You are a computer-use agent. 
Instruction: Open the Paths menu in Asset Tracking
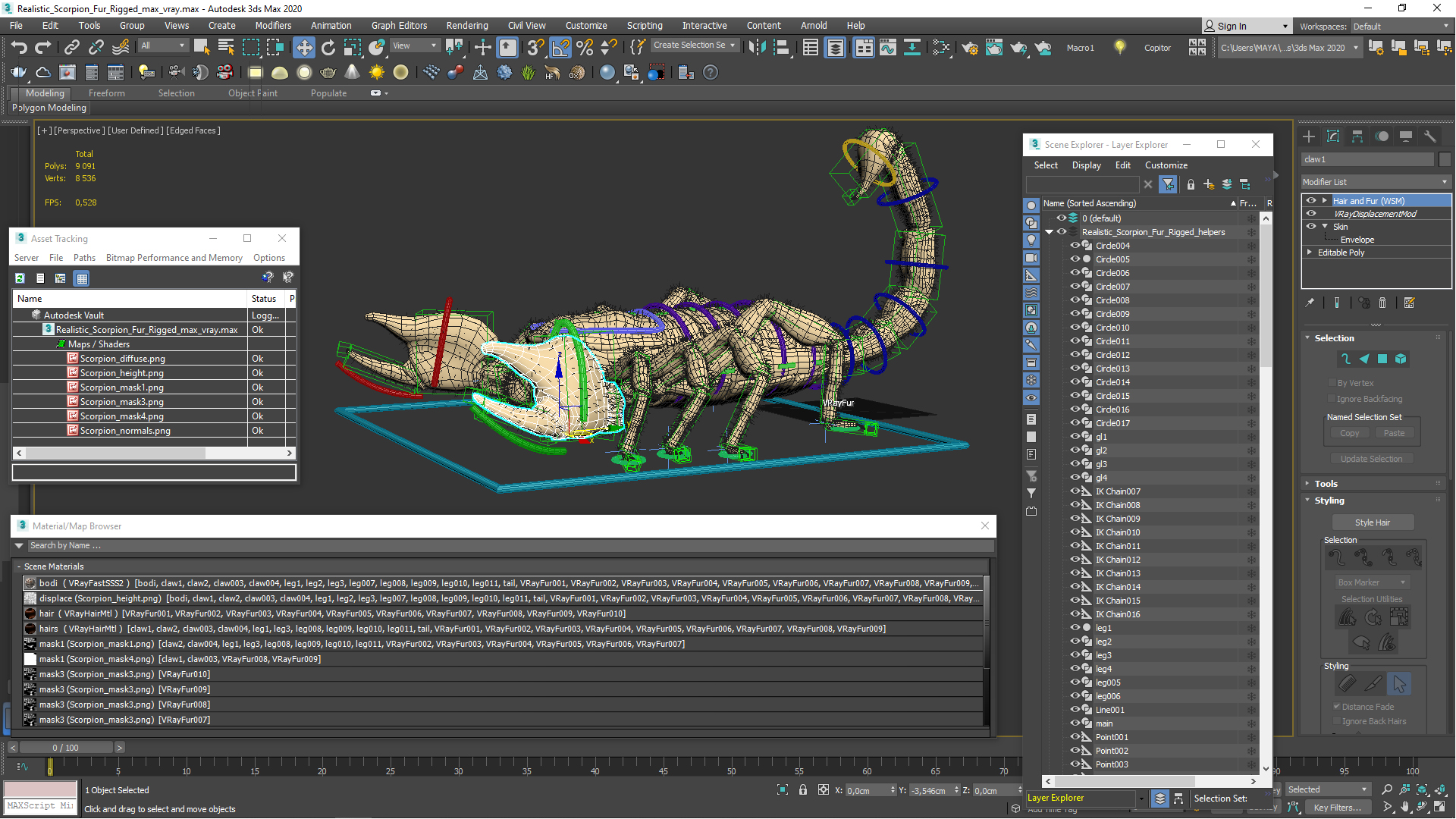84,258
